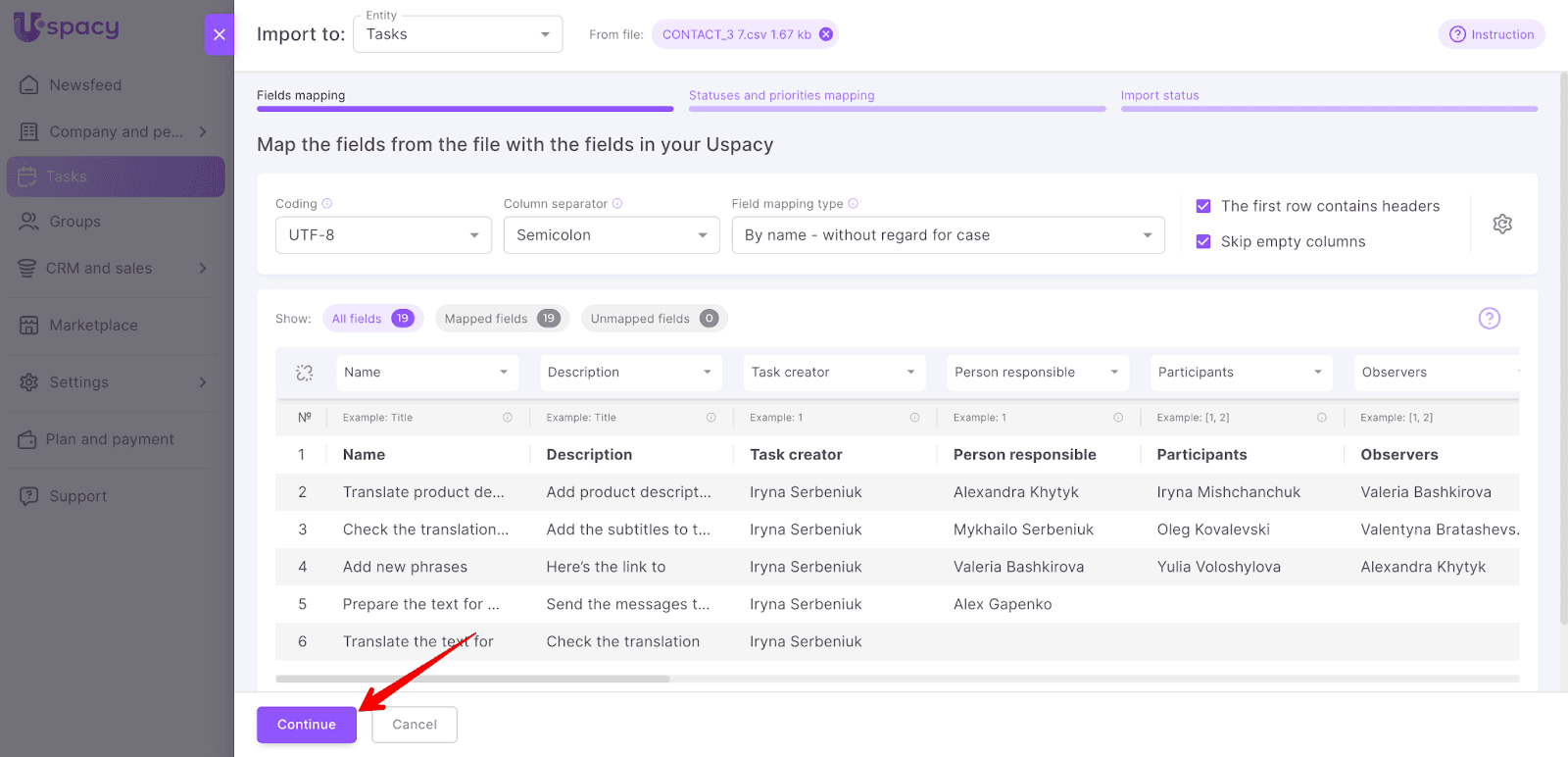The width and height of the screenshot is (1568, 757).
Task: Expand the Column separator Semicolon dropdown
Action: coord(611,235)
